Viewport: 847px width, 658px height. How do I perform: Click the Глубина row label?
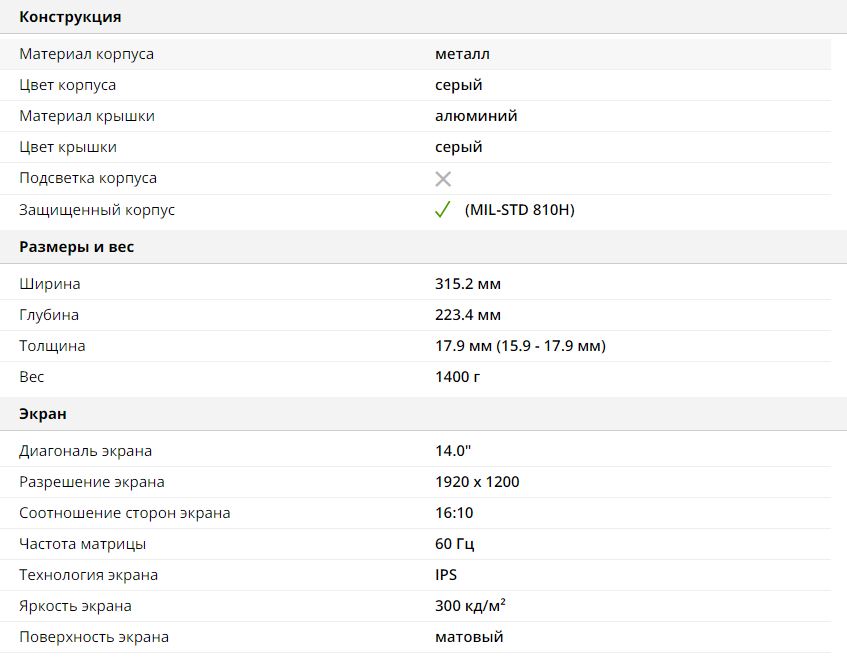49,315
